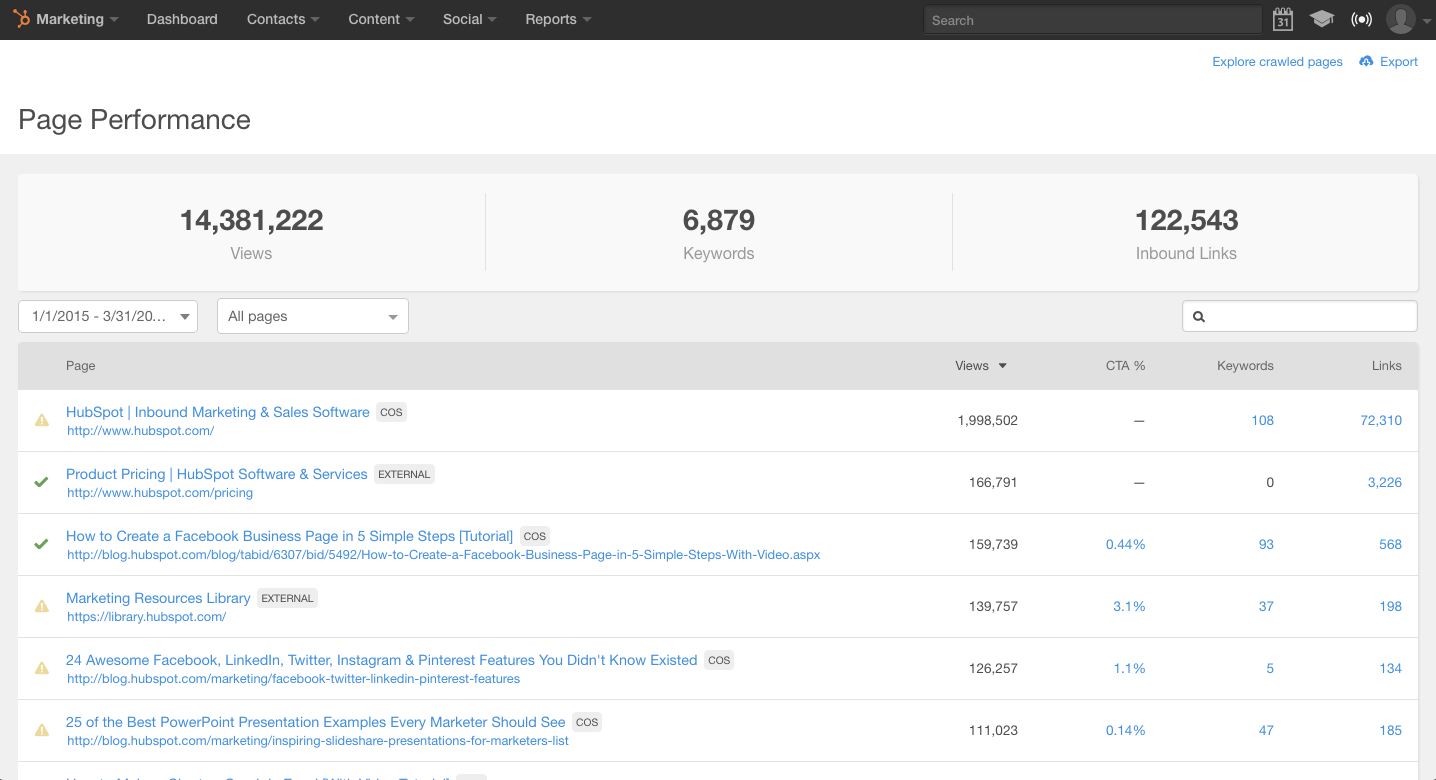Open the All pages filter dropdown
Image resolution: width=1436 pixels, height=780 pixels.
[313, 316]
